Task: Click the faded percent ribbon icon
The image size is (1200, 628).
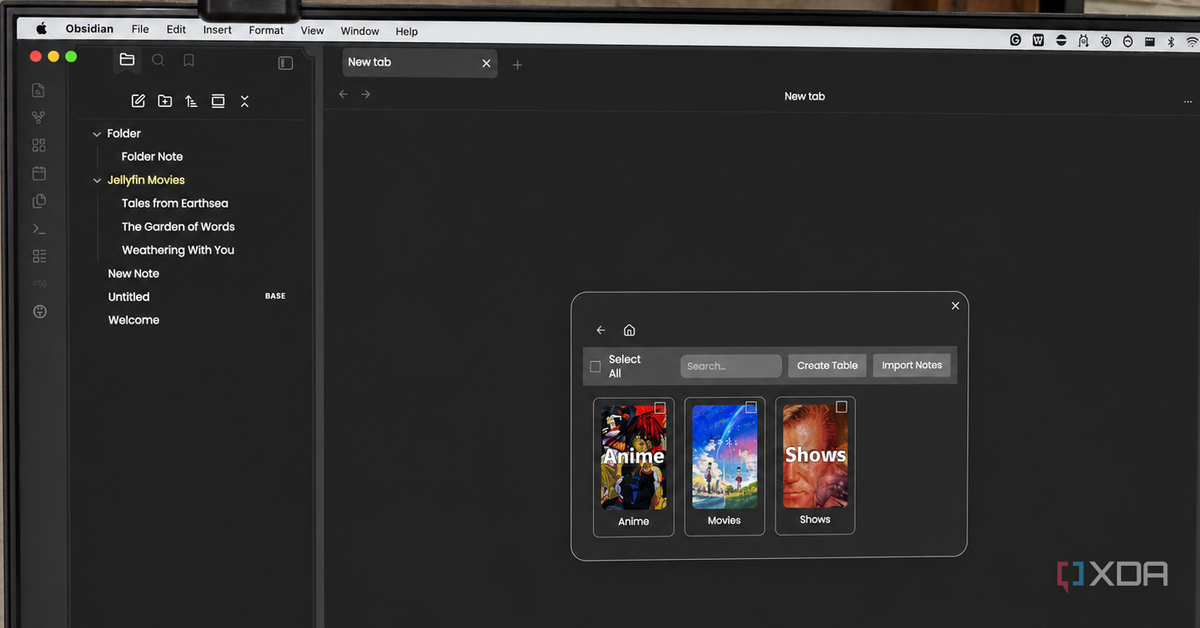Action: click(39, 284)
